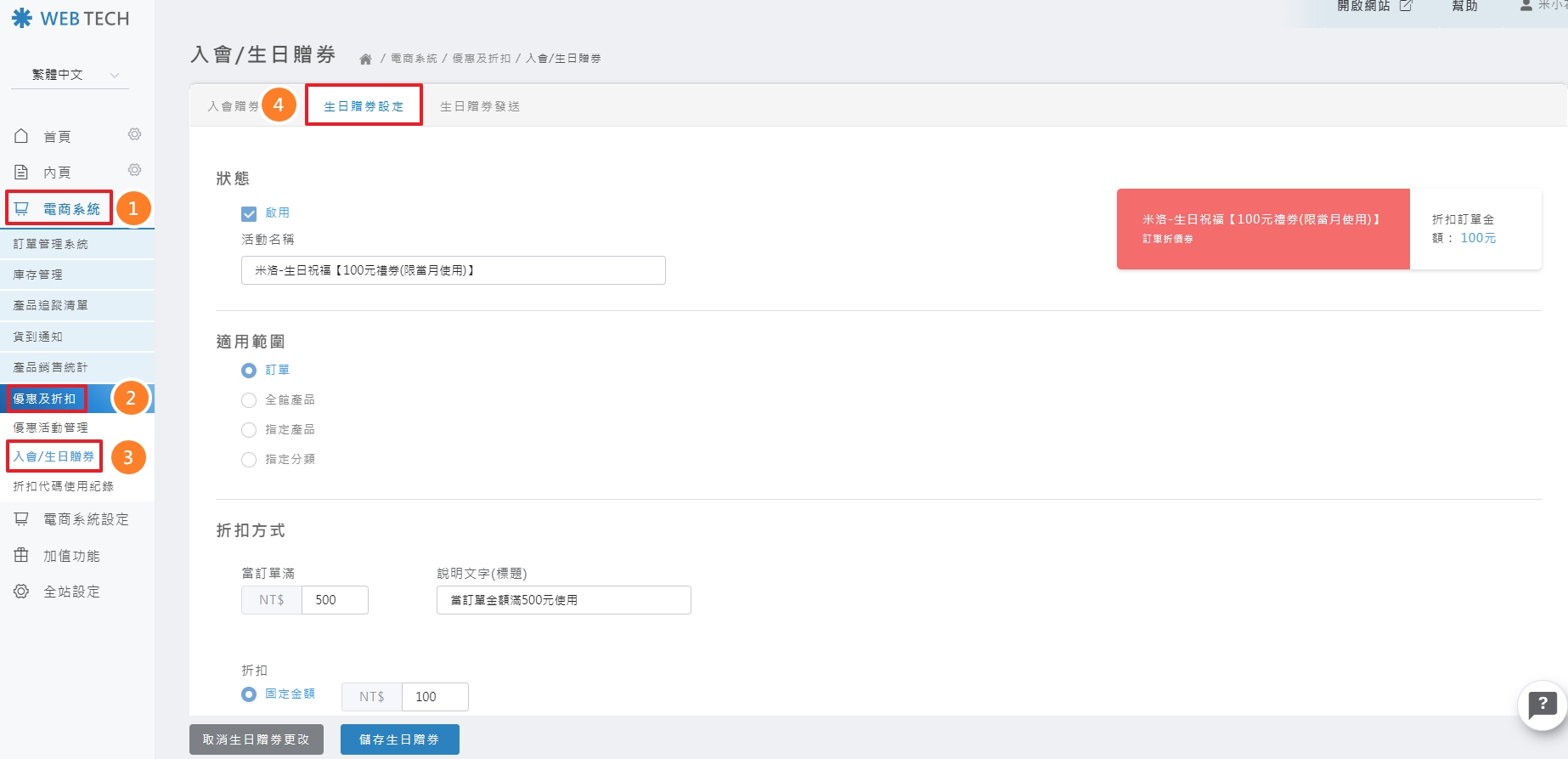Click the help chat bubble icon
This screenshot has width=1568, height=759.
[1542, 705]
